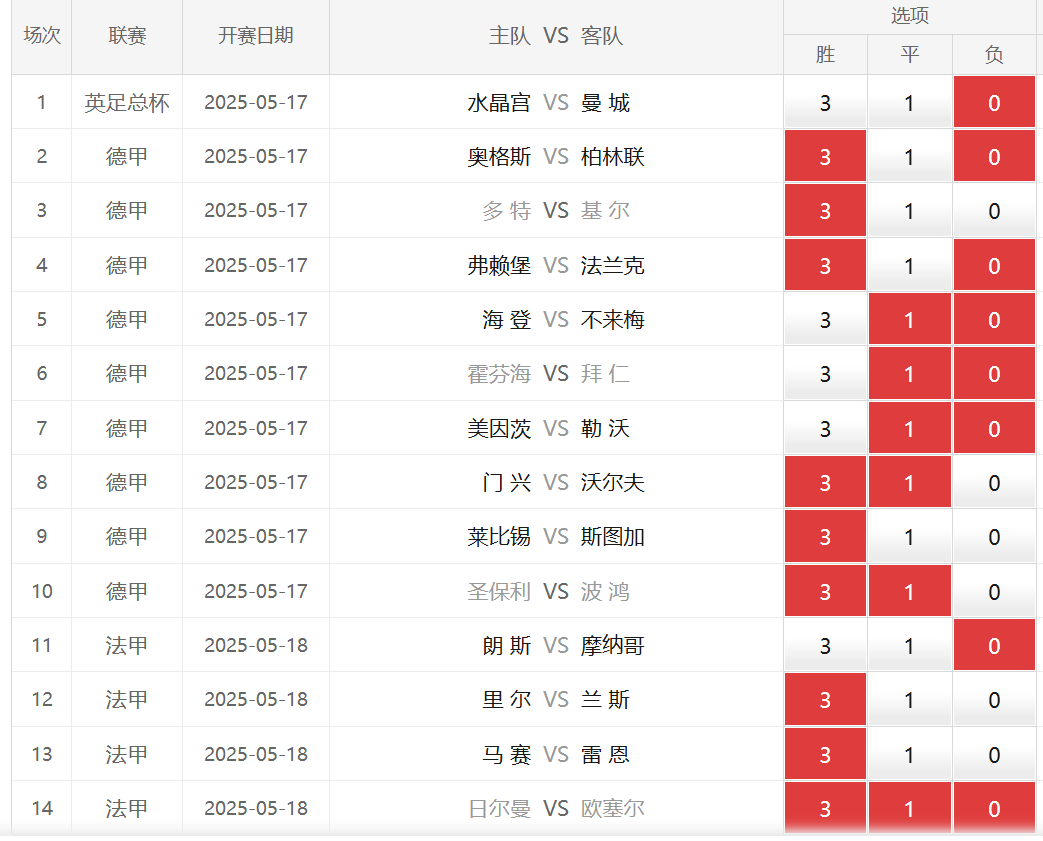Image resolution: width=1043 pixels, height=841 pixels.
Task: Select draw option 1 for 奥格斯 VS 柏林联
Action: pos(909,156)
